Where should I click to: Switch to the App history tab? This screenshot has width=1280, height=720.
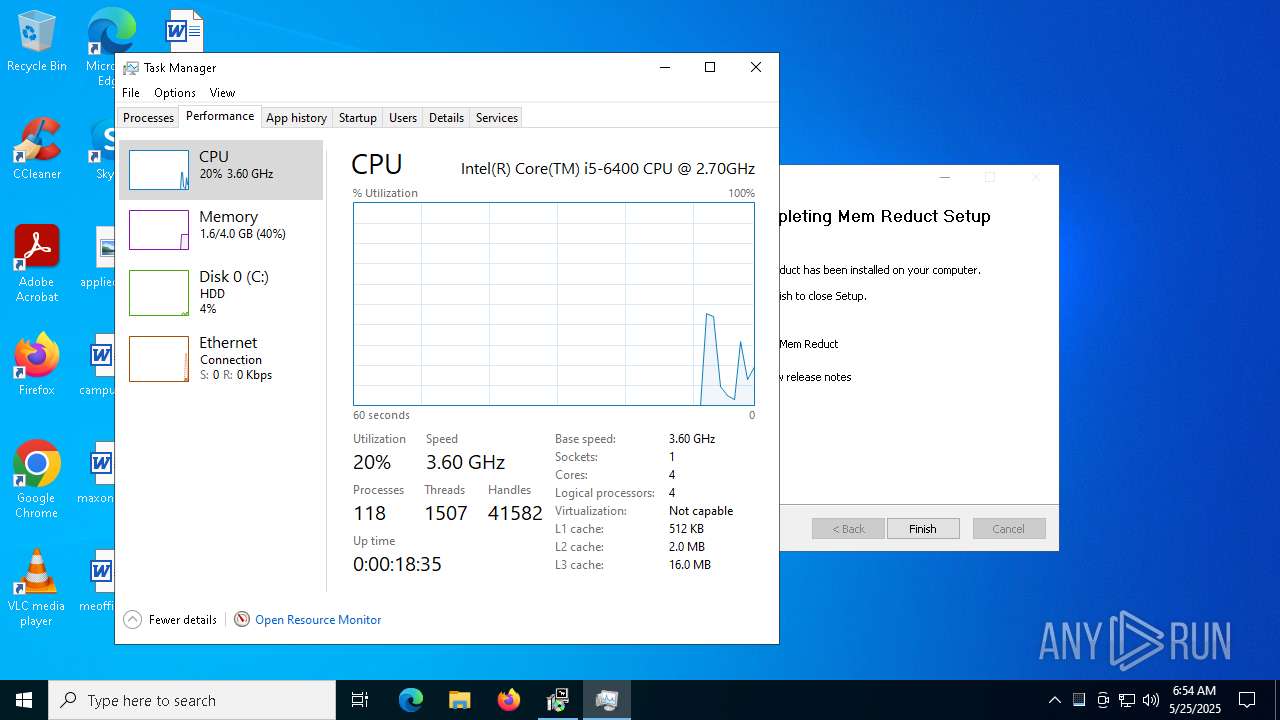tap(296, 118)
